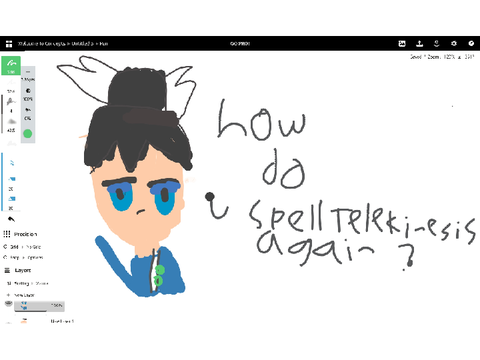
Task: Select the active green pen tool
Action: click(x=11, y=65)
